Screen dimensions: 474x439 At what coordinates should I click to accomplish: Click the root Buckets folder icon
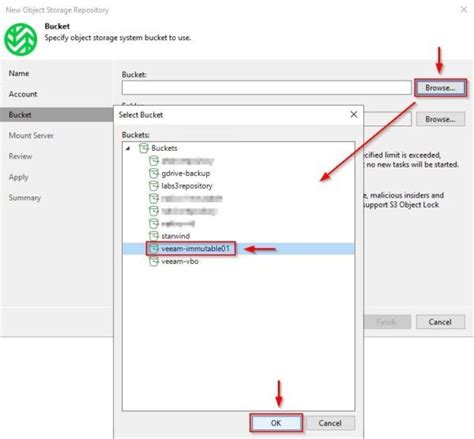(x=144, y=148)
